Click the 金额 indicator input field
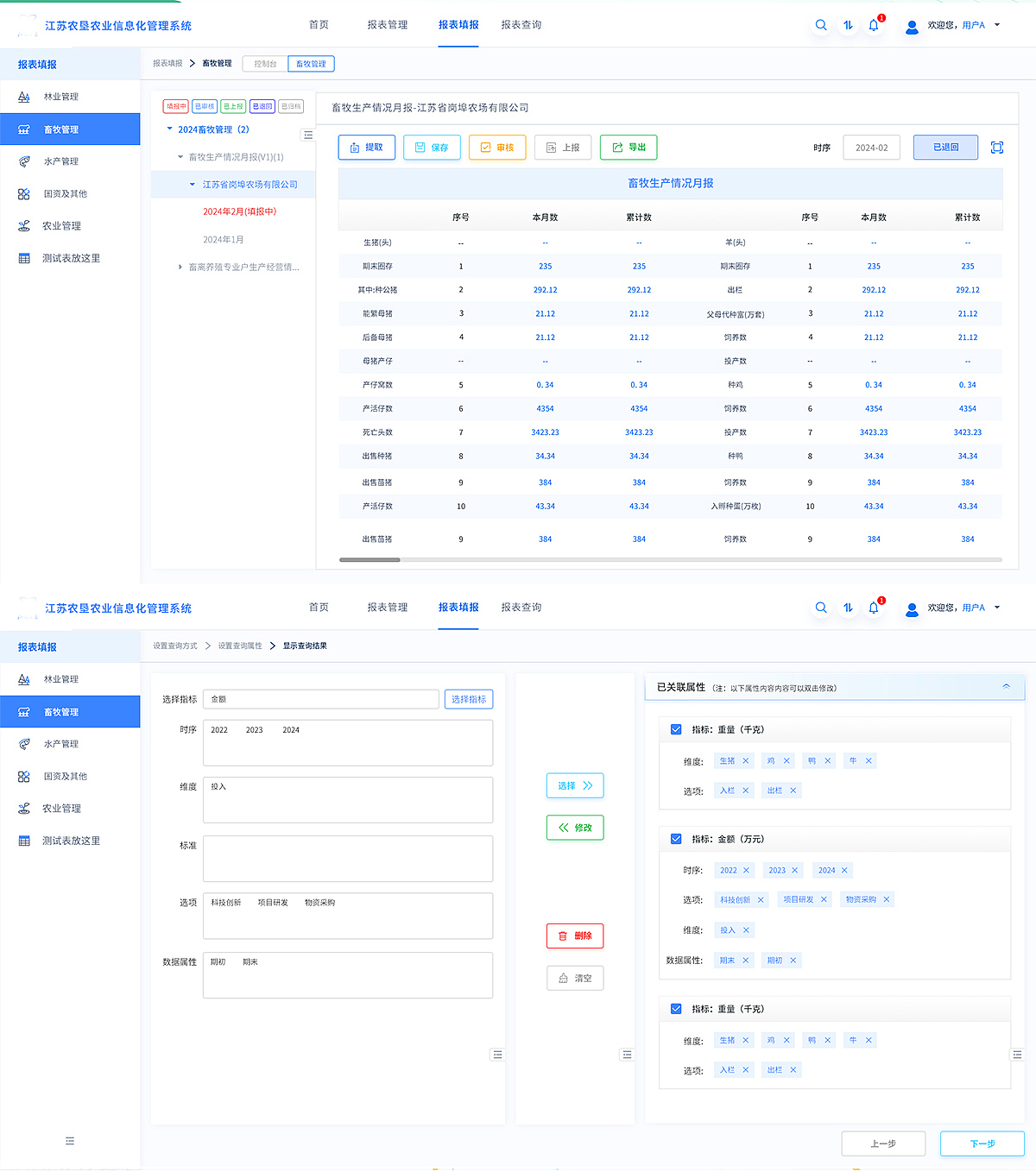This screenshot has height=1172, width=1036. (321, 699)
